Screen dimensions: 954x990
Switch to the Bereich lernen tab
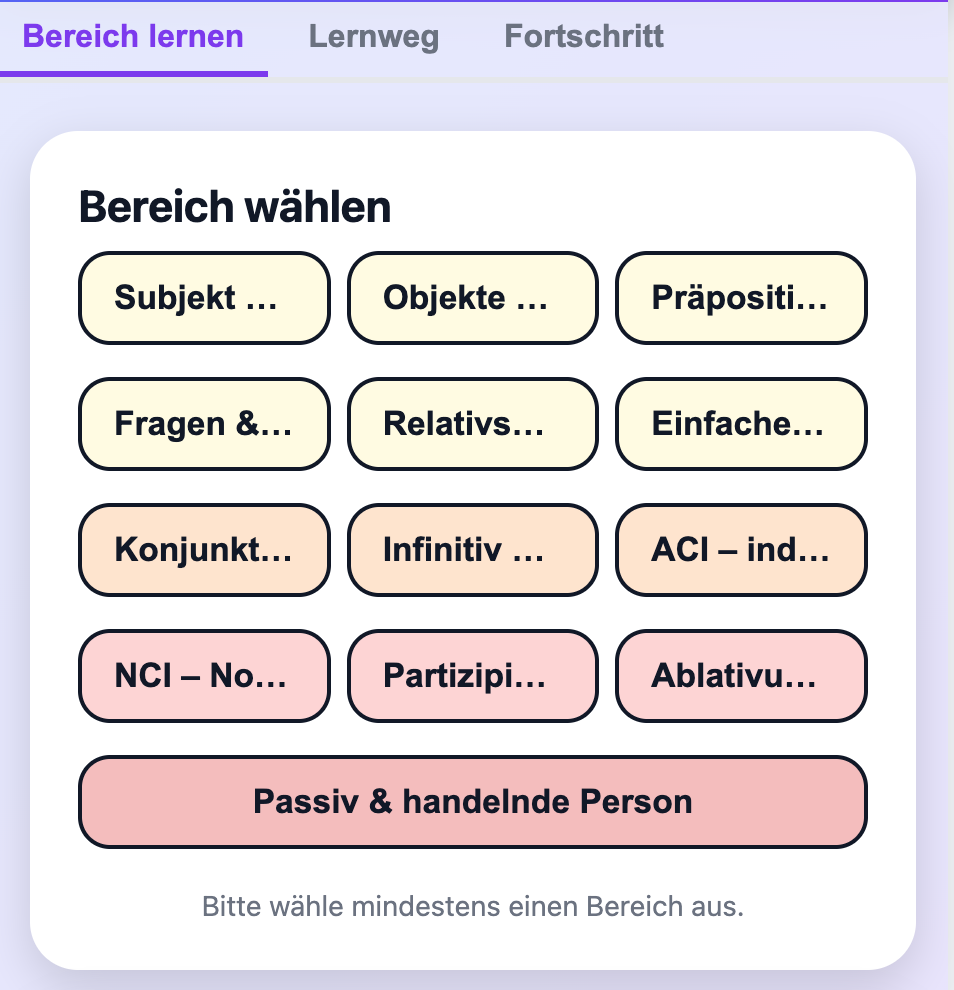(x=133, y=37)
